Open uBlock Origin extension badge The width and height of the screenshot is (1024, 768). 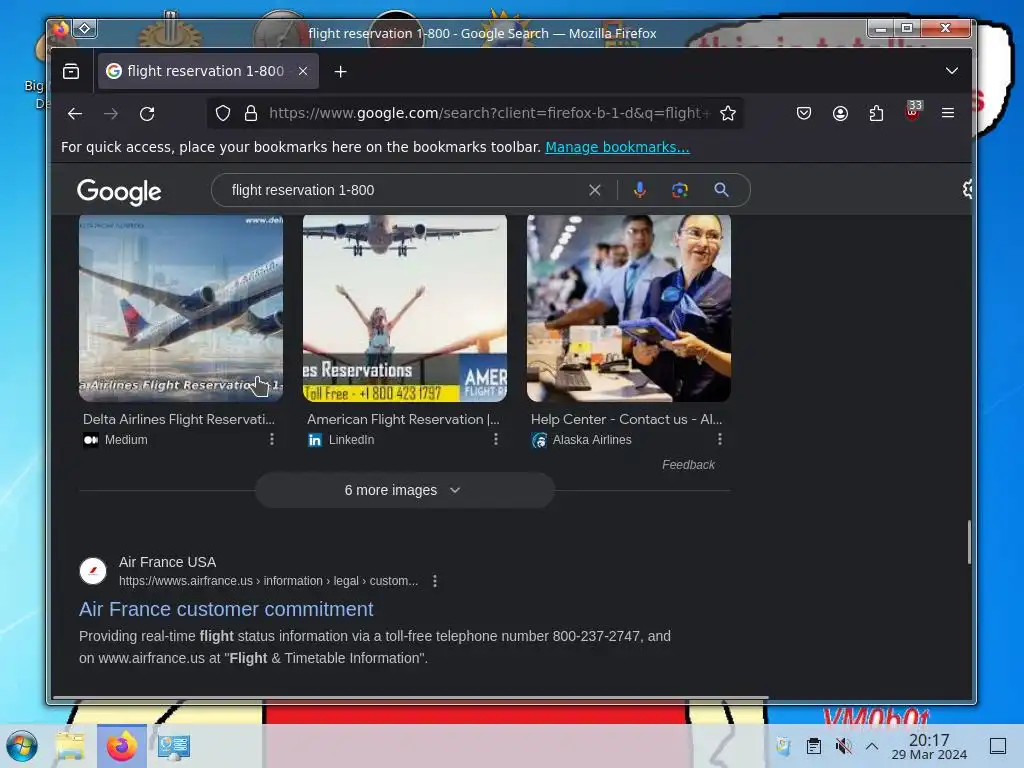913,112
